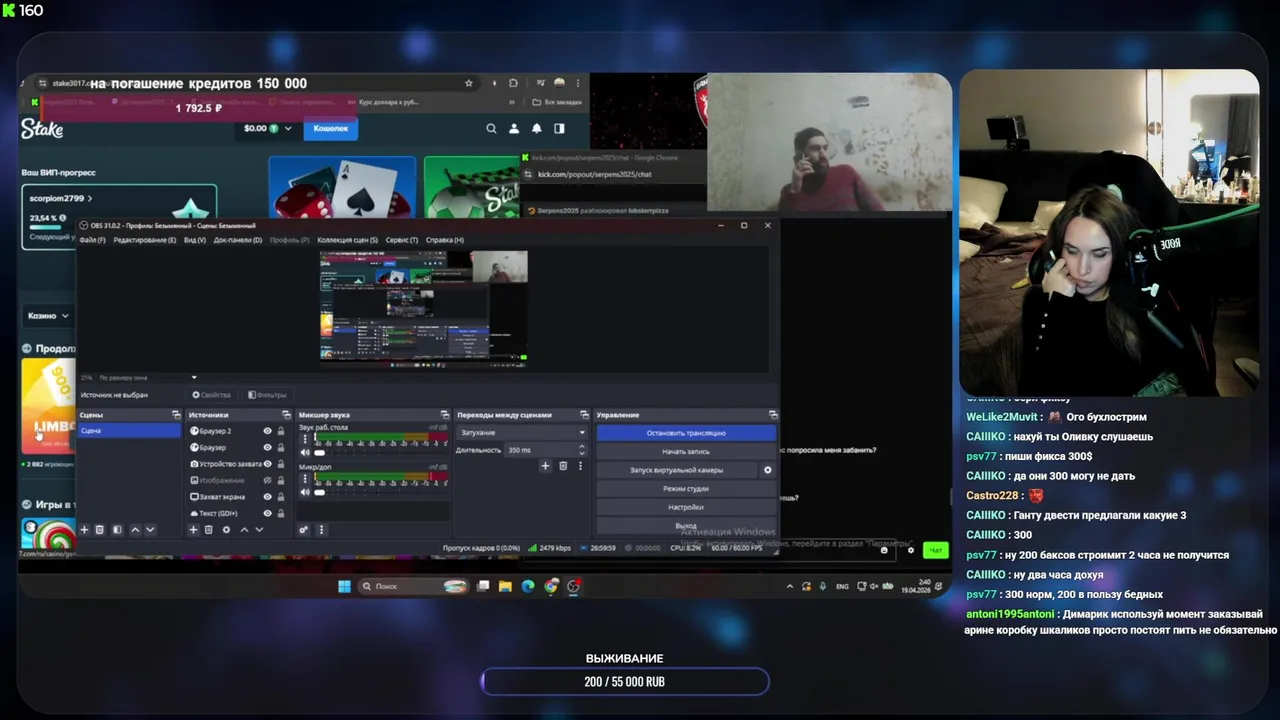This screenshot has width=1280, height=720.
Task: Adjust Звук раб. стола volume slider
Action: [x=319, y=452]
